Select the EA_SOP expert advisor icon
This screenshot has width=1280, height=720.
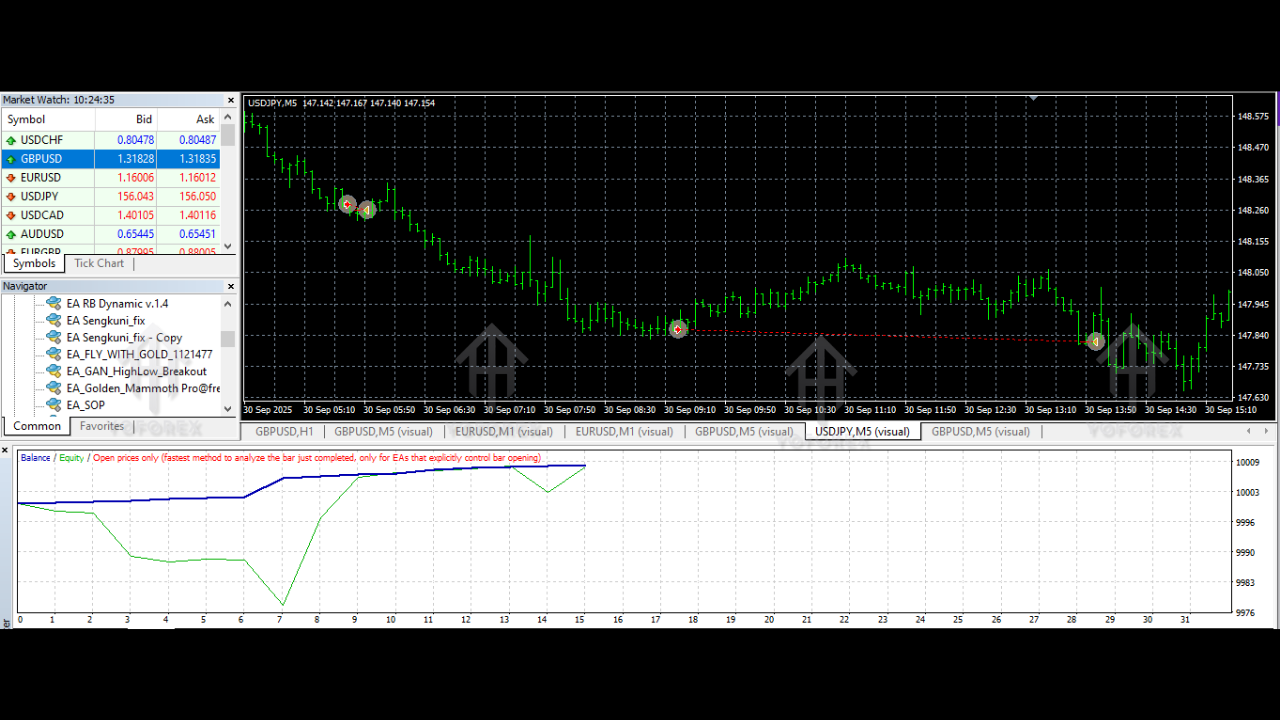pos(53,405)
